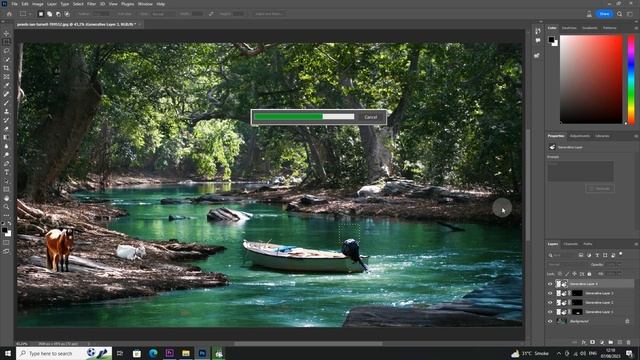Open Microsoft Edge from the taskbar
This screenshot has width=640, height=360.
click(153, 353)
